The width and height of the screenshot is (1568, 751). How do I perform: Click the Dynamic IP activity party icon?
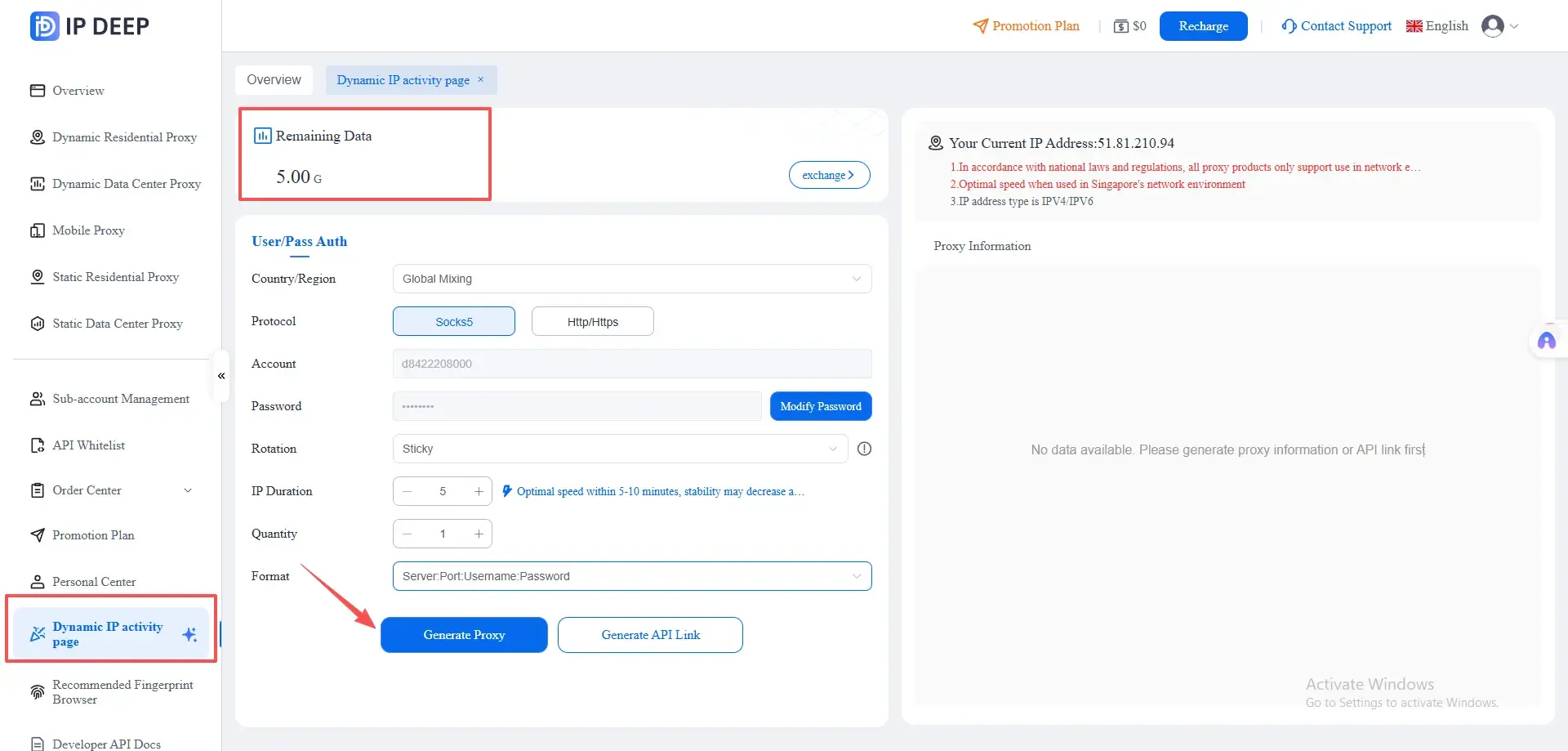click(38, 634)
